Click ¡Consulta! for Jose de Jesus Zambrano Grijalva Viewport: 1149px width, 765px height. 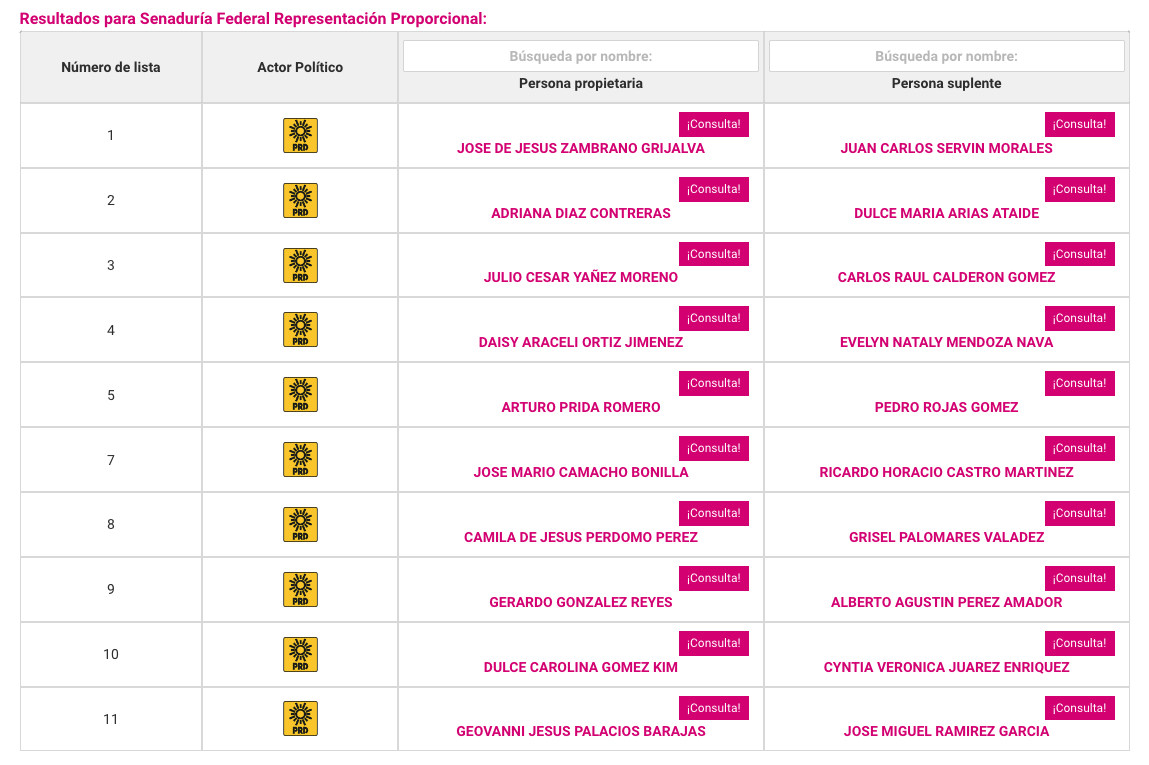click(x=714, y=125)
